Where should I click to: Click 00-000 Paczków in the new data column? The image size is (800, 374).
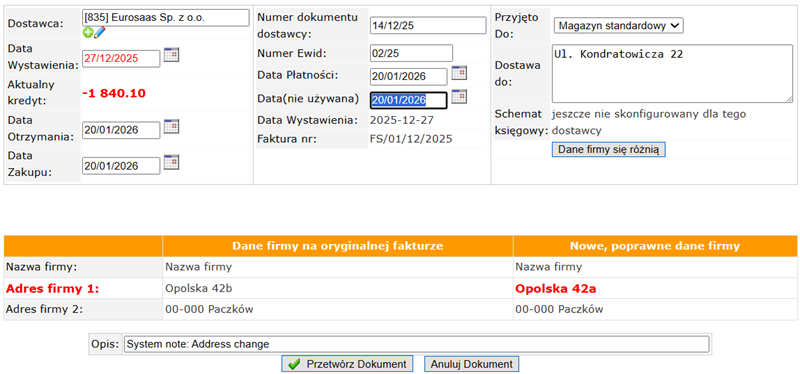[559, 309]
